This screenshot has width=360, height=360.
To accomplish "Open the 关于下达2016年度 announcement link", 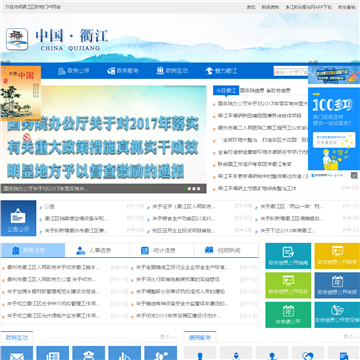I will coord(288,230).
